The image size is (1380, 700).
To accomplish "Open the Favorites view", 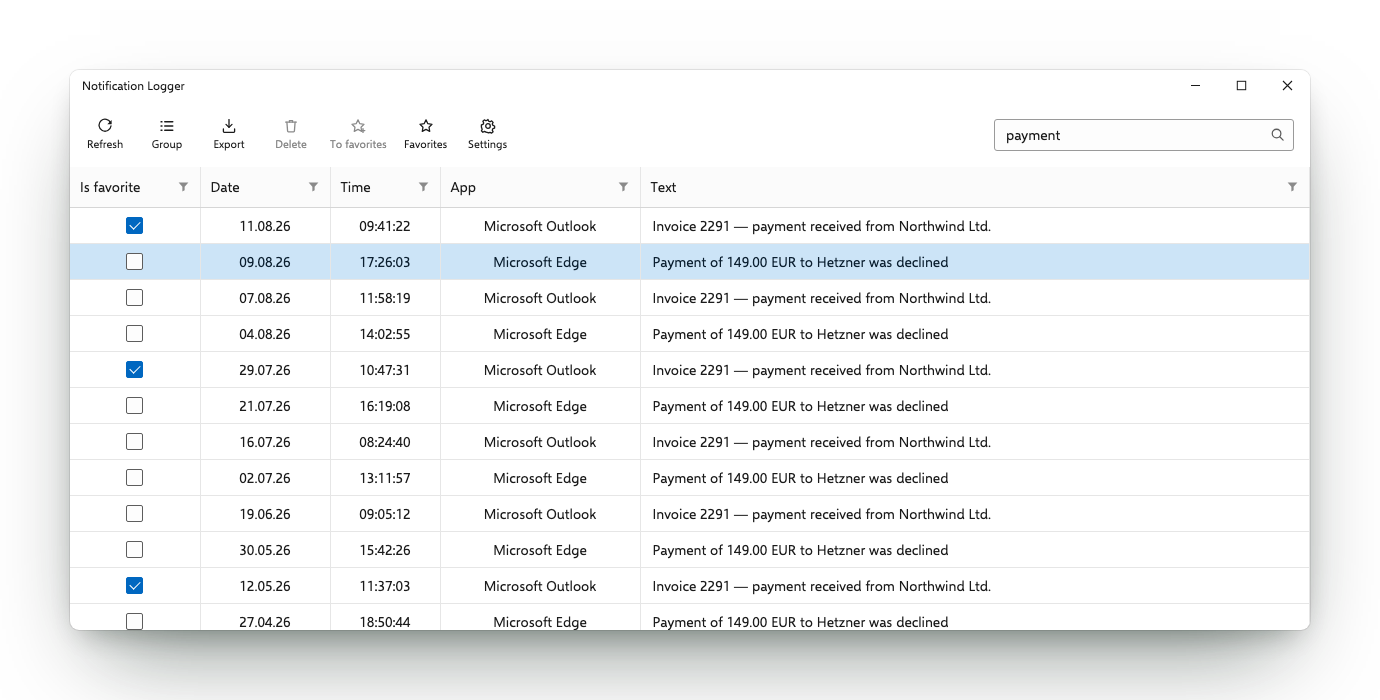I will 426,134.
